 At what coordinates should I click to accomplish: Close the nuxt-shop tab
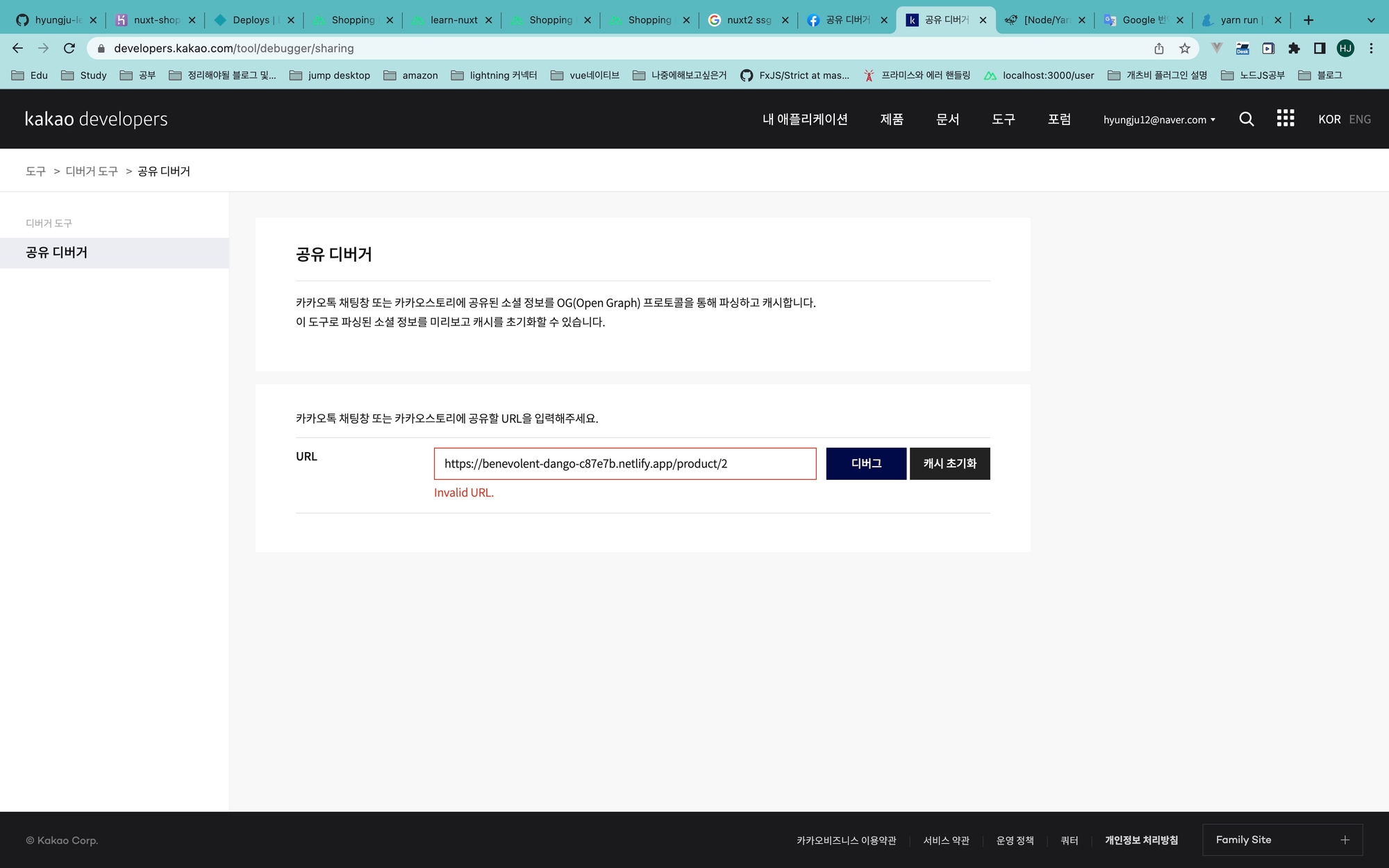(192, 20)
